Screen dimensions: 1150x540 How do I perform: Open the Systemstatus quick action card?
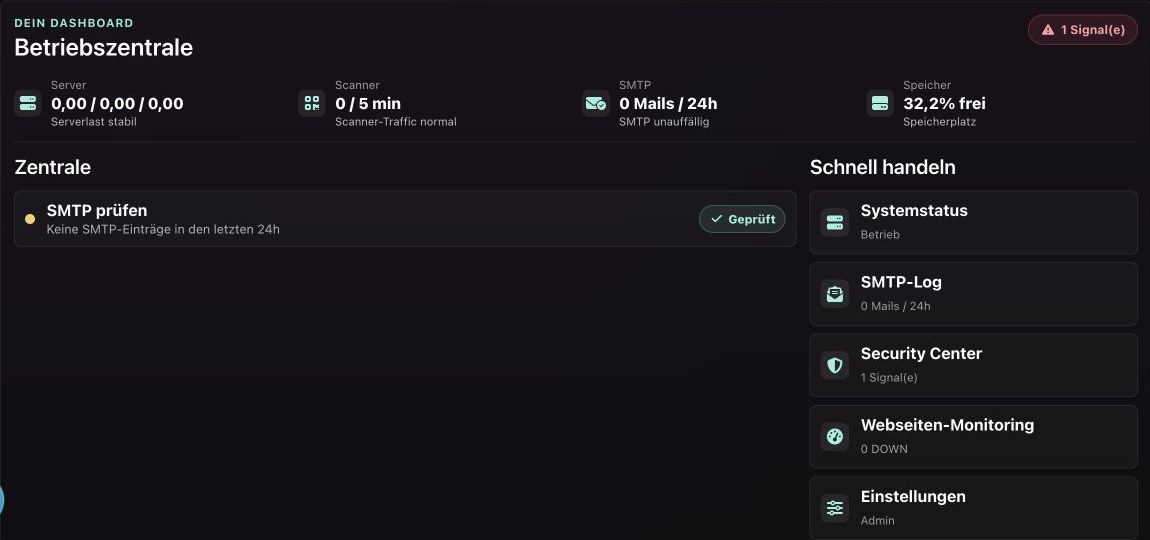pyautogui.click(x=973, y=222)
